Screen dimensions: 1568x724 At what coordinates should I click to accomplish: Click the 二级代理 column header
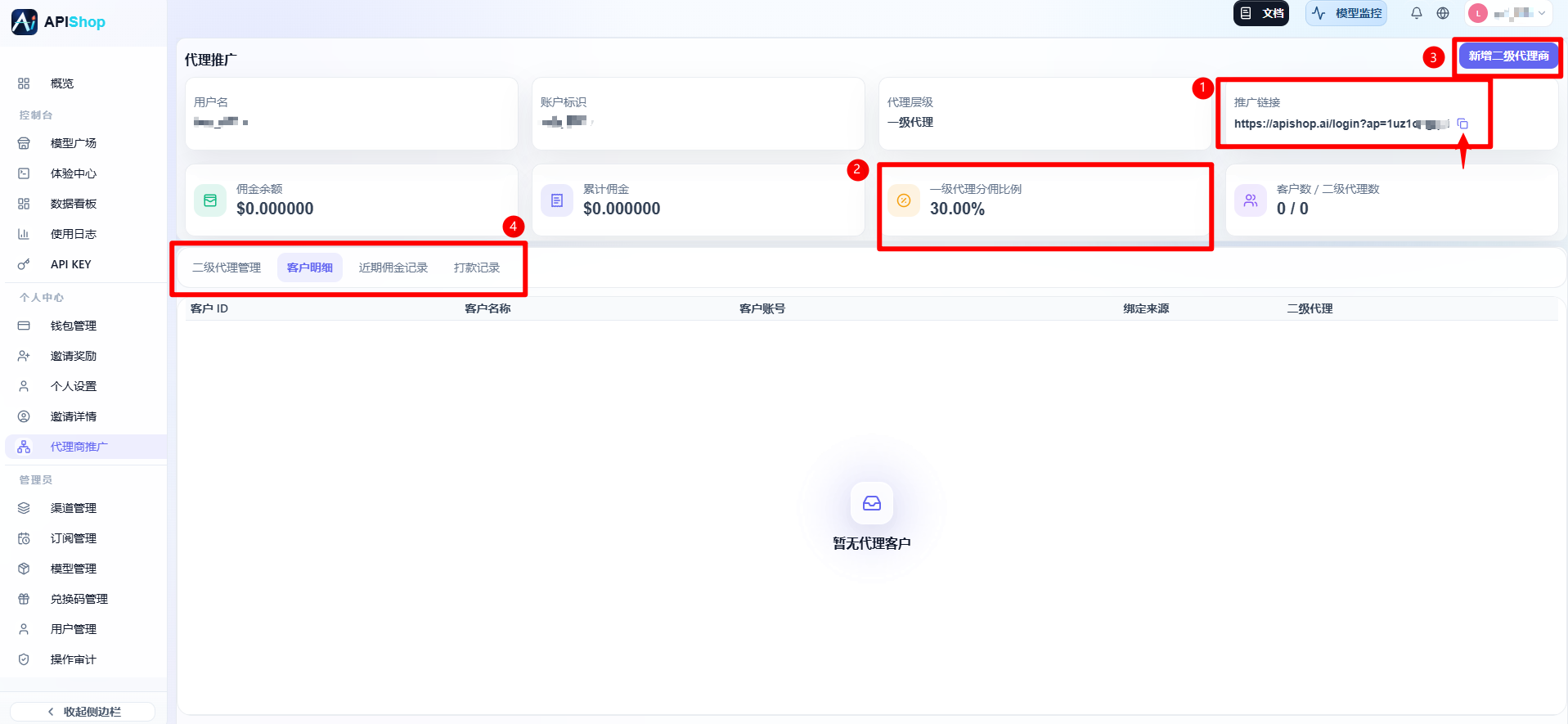1310,308
